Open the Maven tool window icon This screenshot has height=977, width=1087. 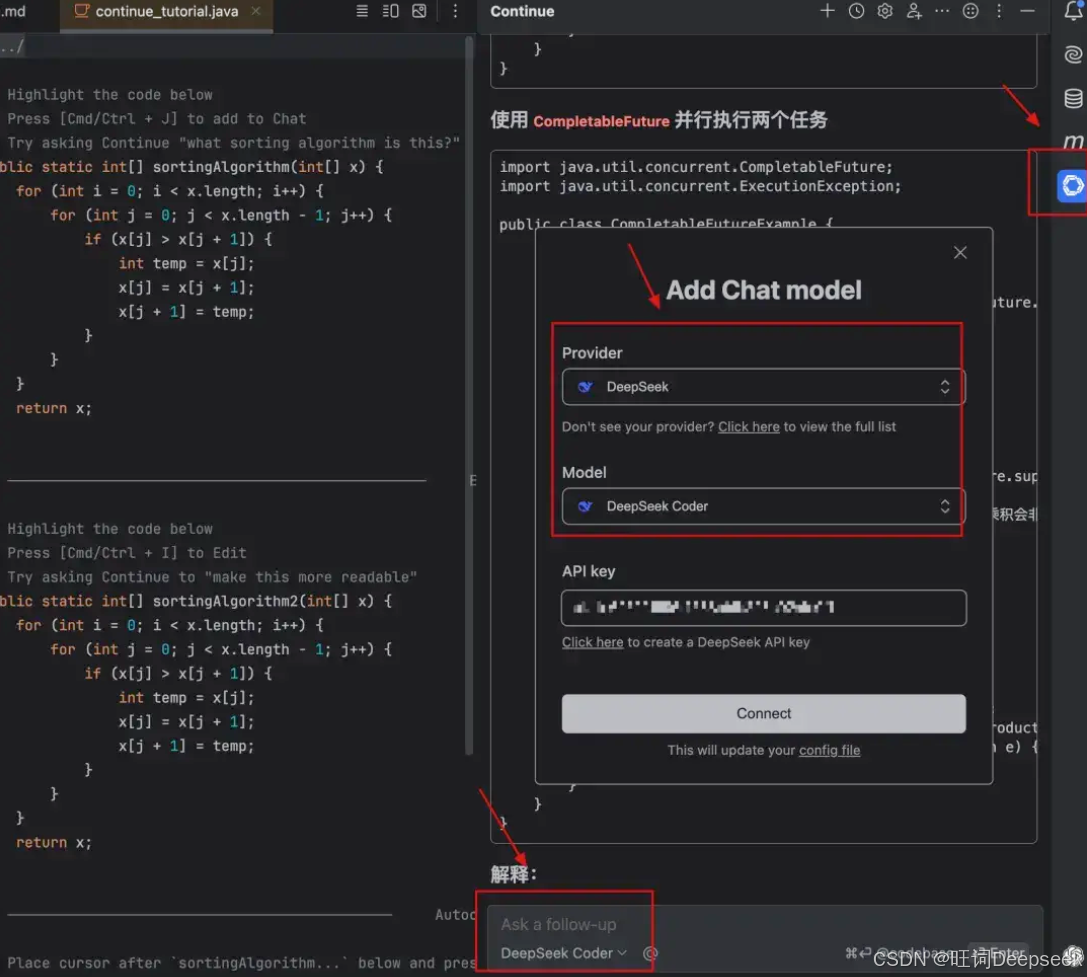1072,141
